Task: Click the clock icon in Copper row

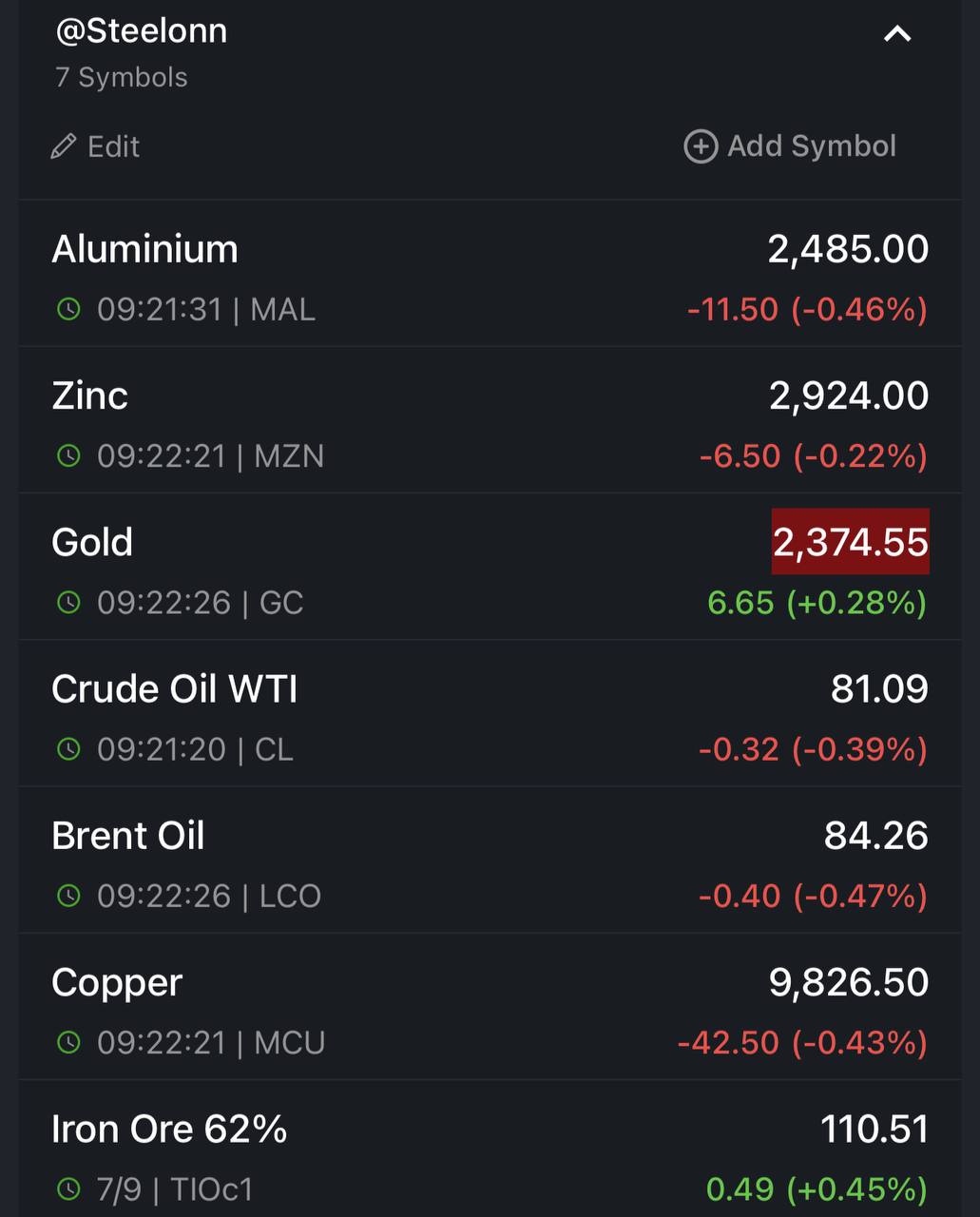Action: click(68, 1042)
